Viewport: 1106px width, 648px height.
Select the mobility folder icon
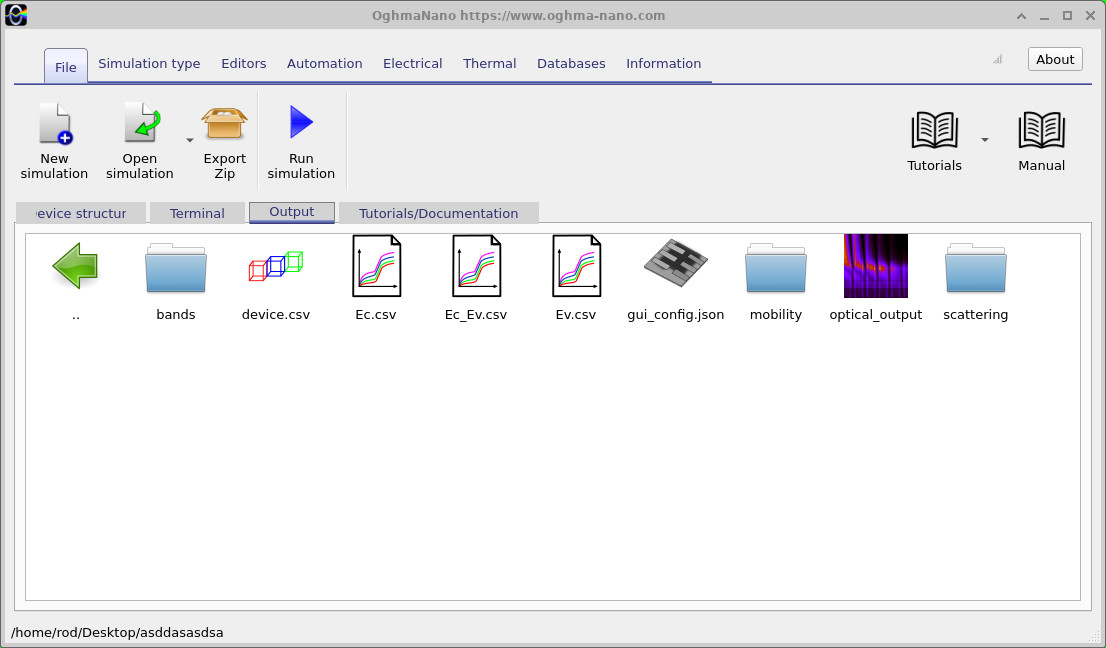[775, 268]
